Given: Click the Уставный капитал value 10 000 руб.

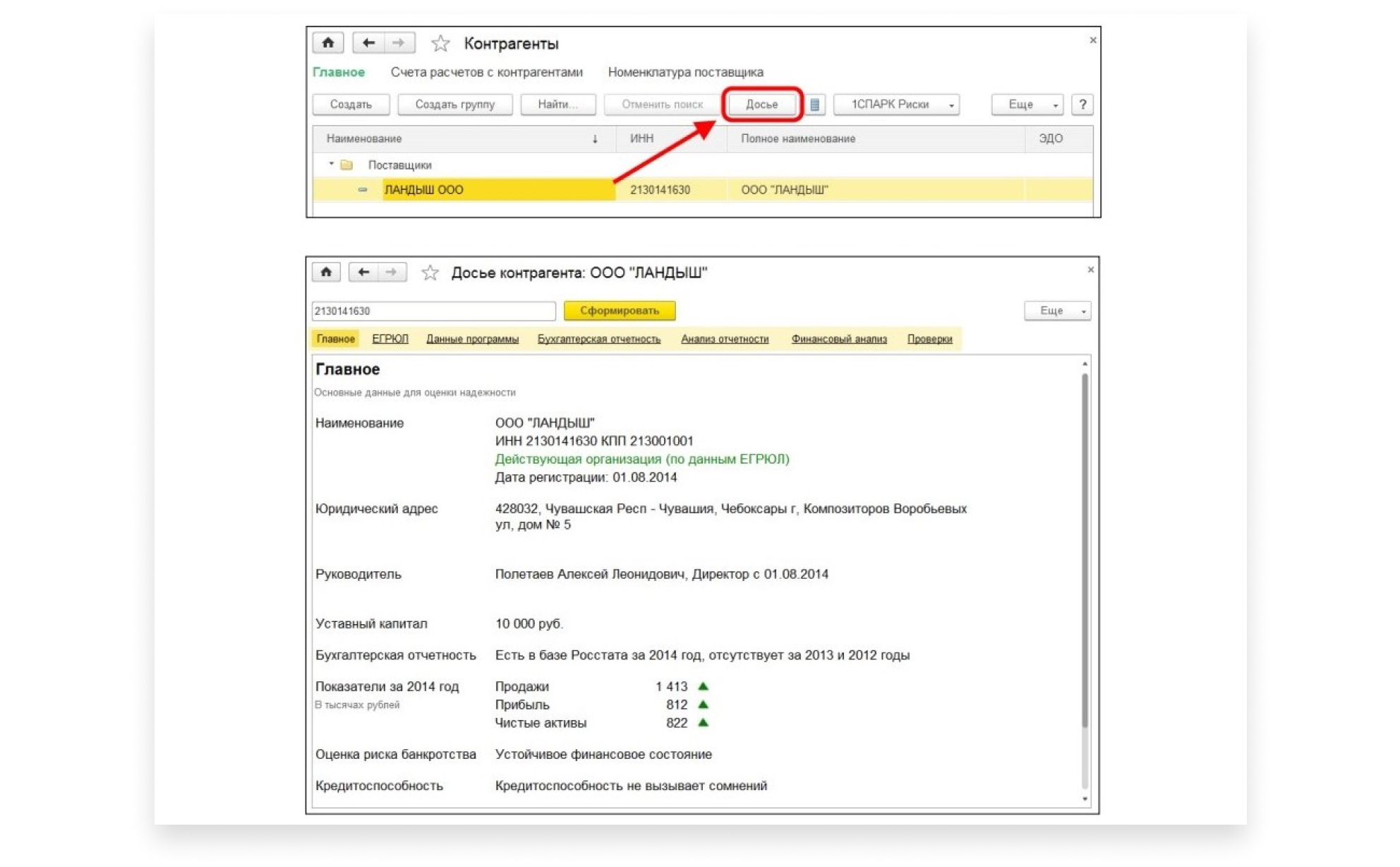Looking at the screenshot, I should point(529,623).
